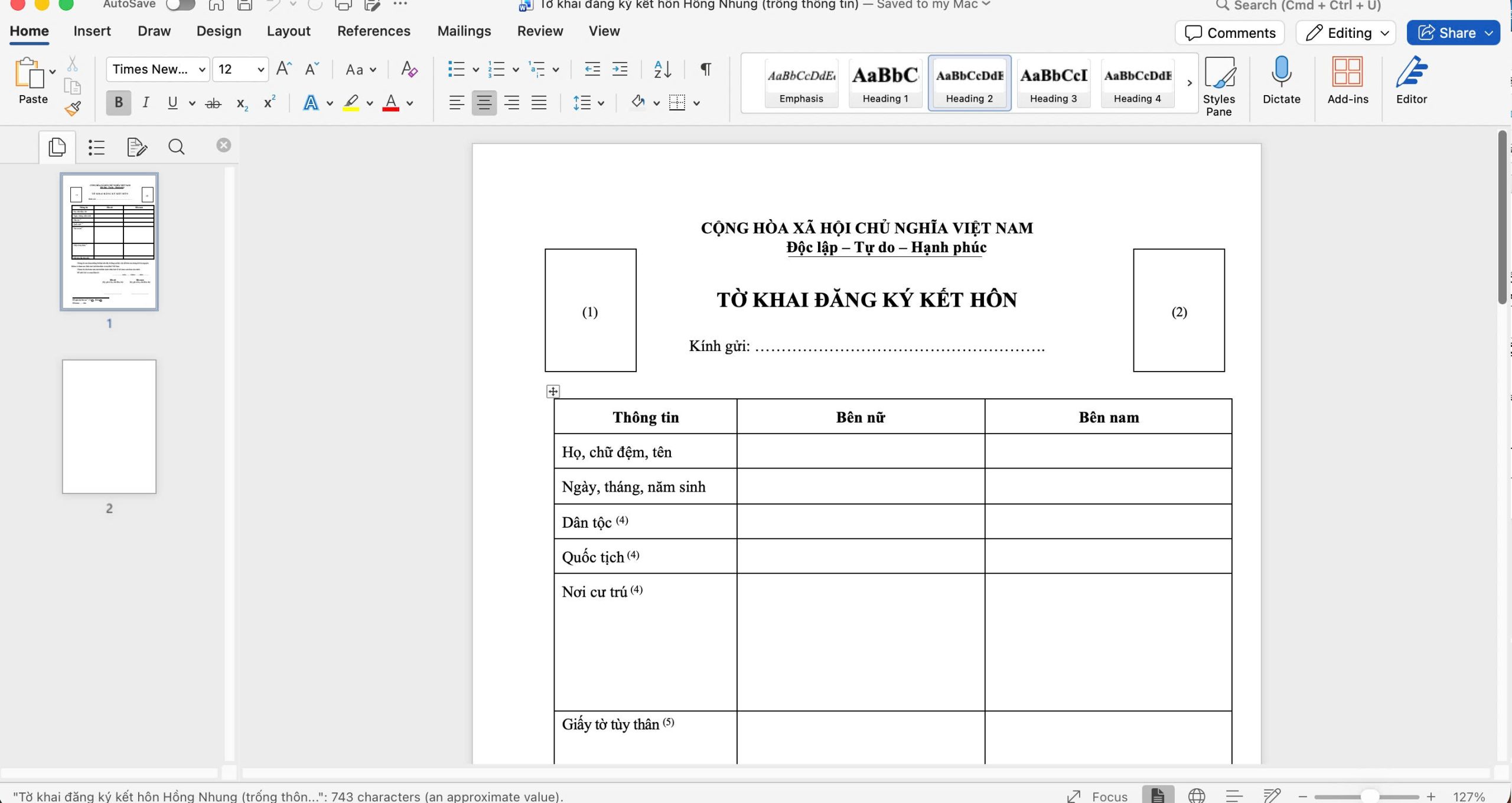1512x803 pixels.
Task: Open the numbered list style dropdown
Action: click(516, 70)
